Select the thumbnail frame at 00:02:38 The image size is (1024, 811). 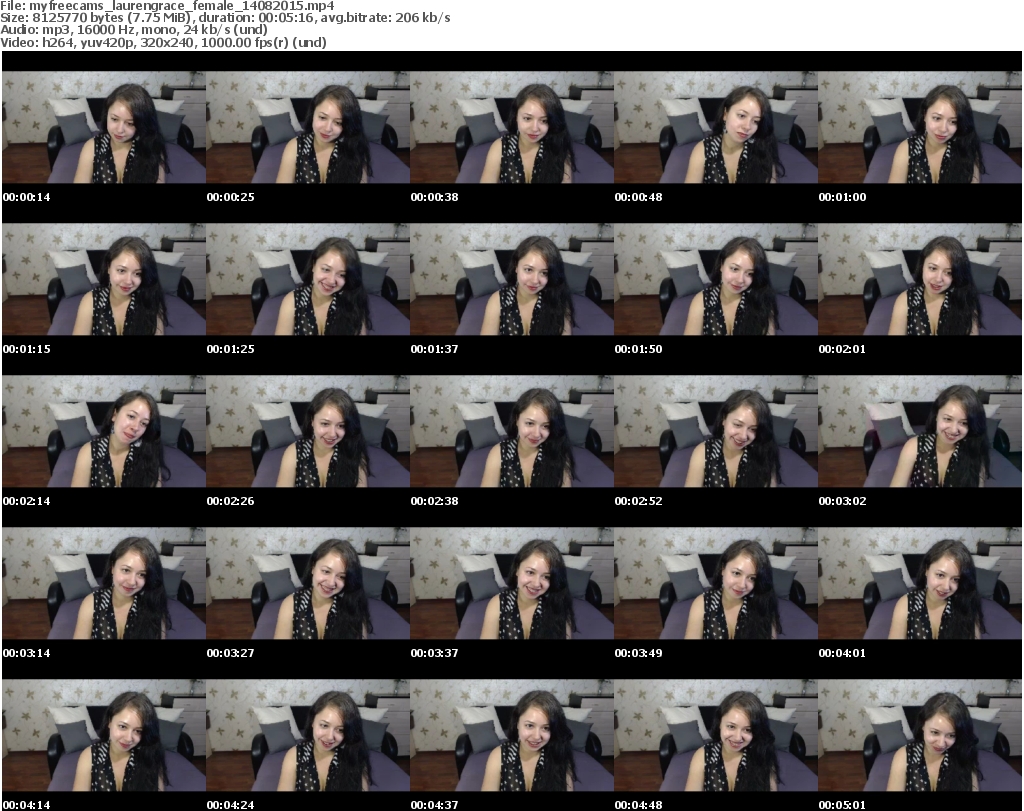512,432
